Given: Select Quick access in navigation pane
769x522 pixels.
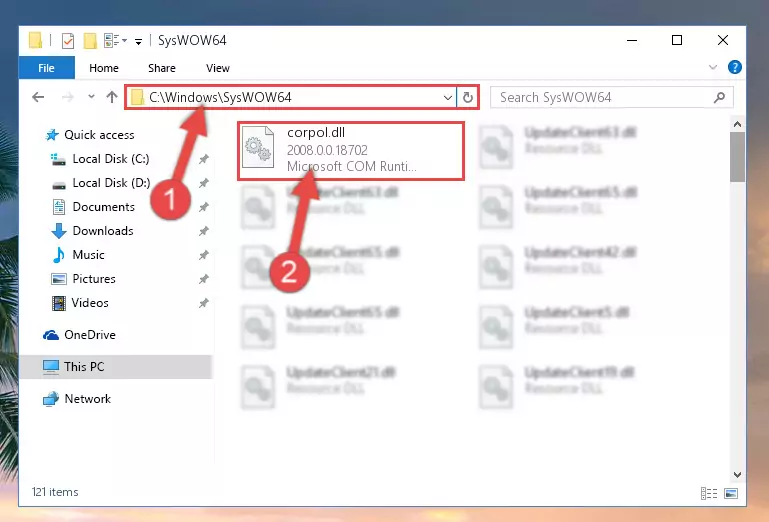Looking at the screenshot, I should coord(99,135).
